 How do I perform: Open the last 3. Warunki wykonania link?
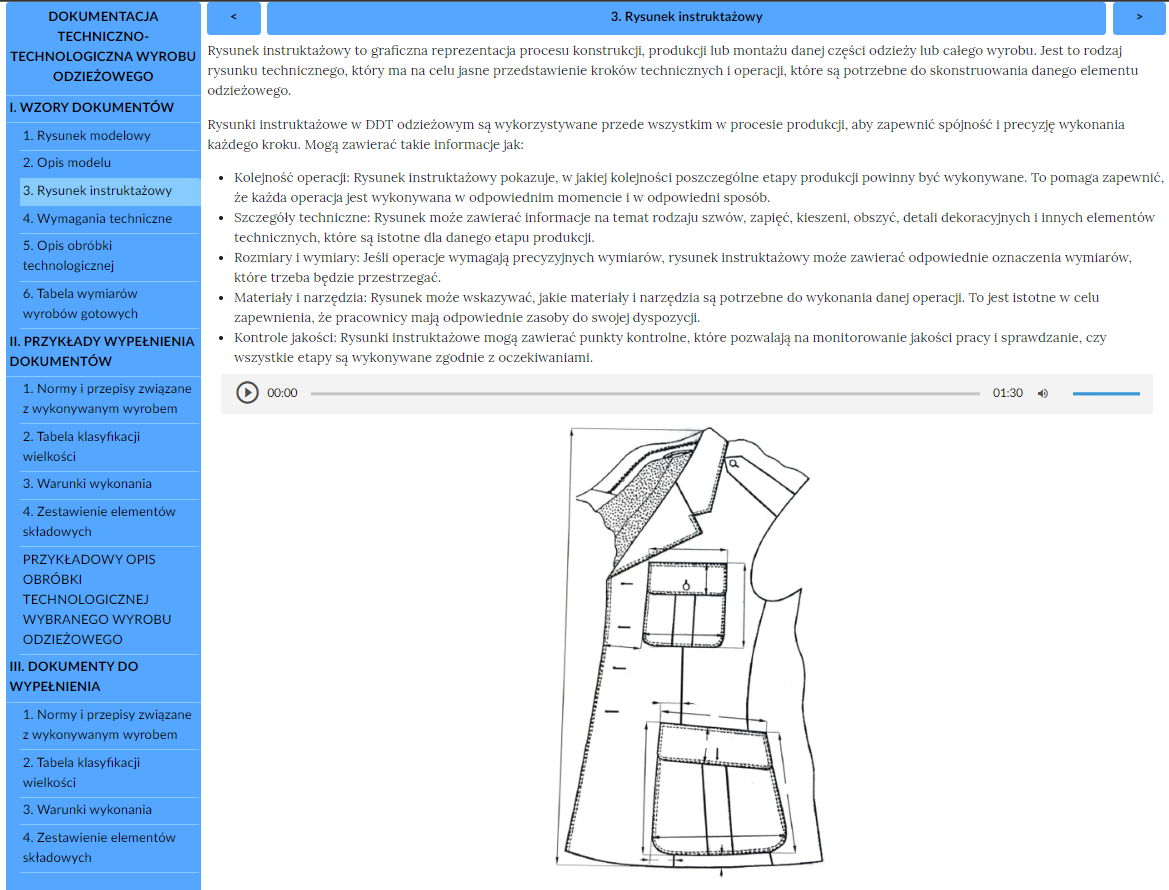coord(87,809)
